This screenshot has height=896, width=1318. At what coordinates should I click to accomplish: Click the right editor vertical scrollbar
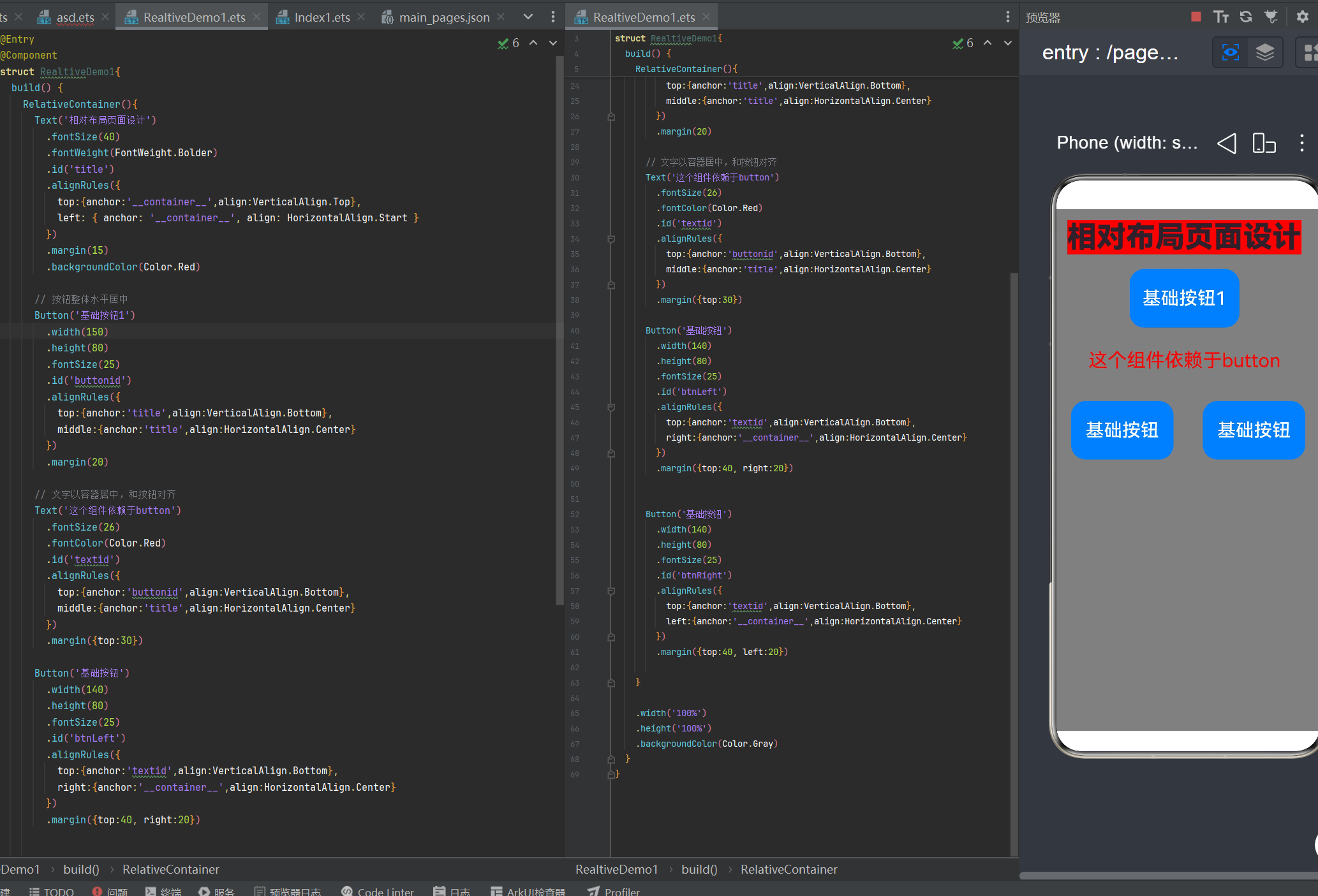pyautogui.click(x=1014, y=564)
